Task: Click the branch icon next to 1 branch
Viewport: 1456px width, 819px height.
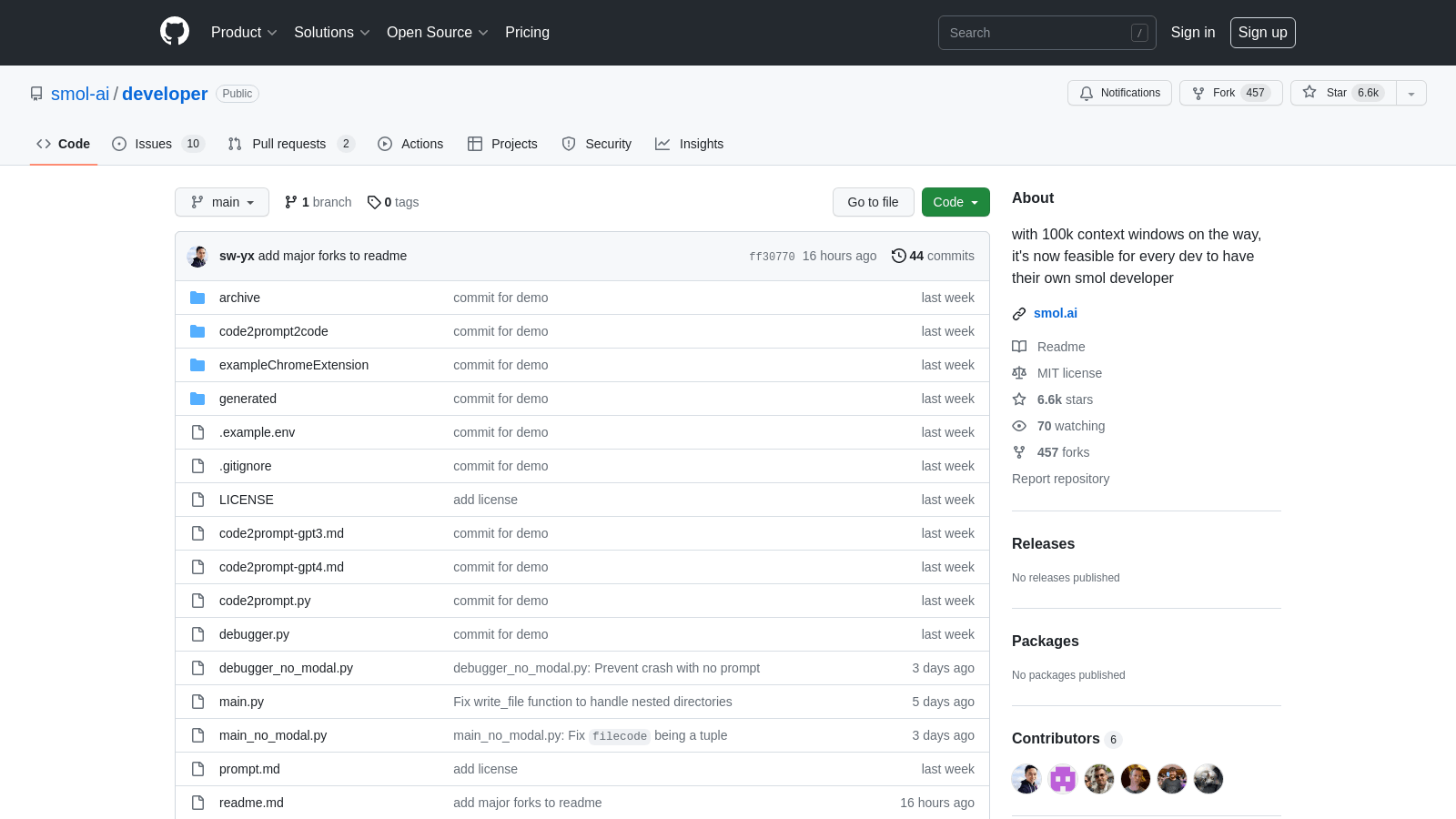Action: tap(291, 202)
